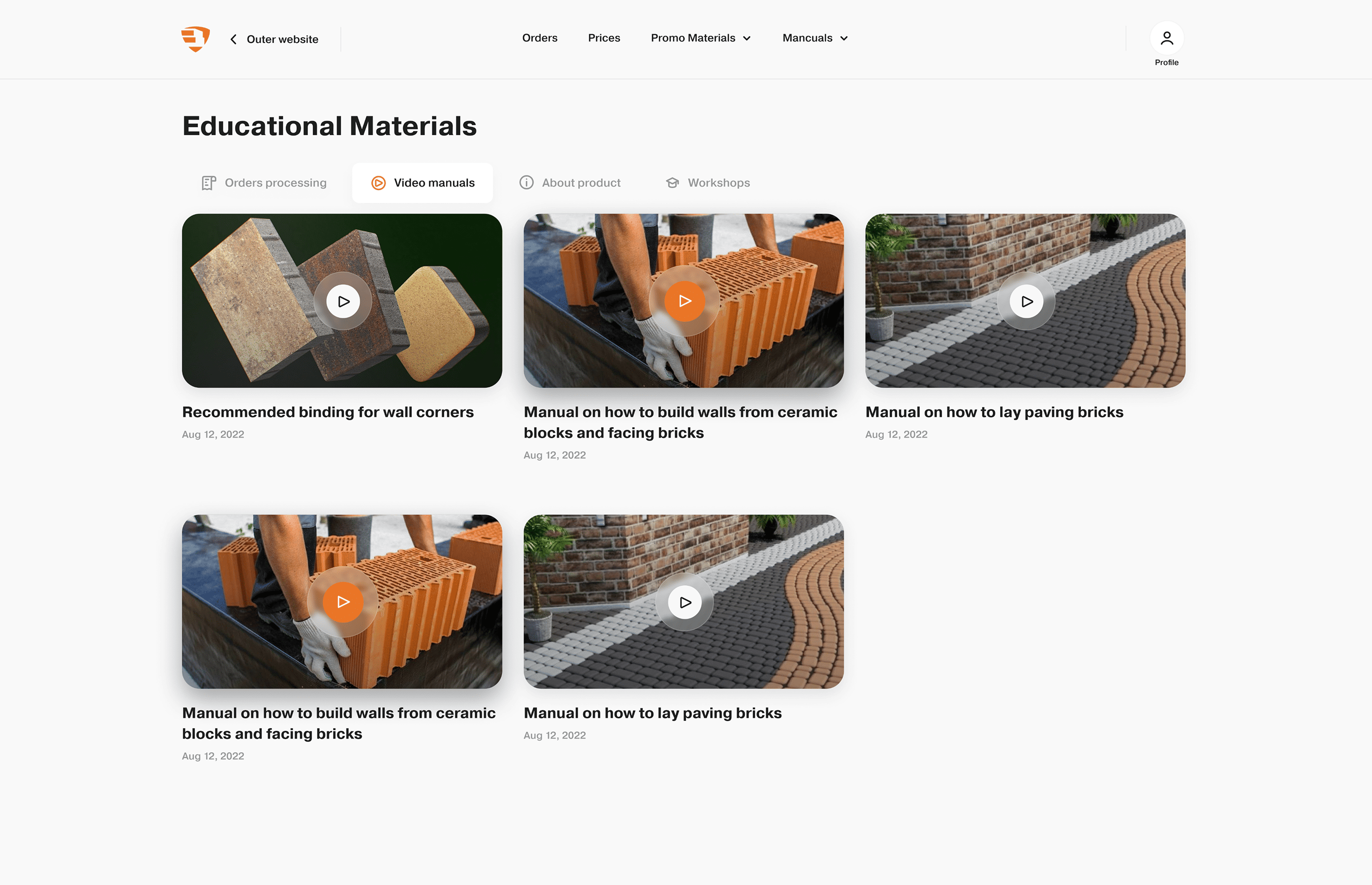The width and height of the screenshot is (1372, 885).
Task: Go to Prices page
Action: [x=604, y=38]
